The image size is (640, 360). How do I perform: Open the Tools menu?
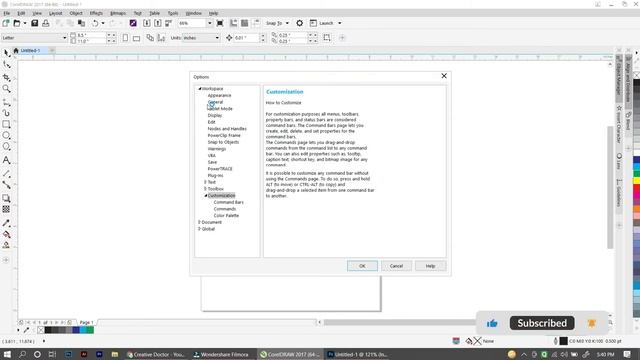173,13
